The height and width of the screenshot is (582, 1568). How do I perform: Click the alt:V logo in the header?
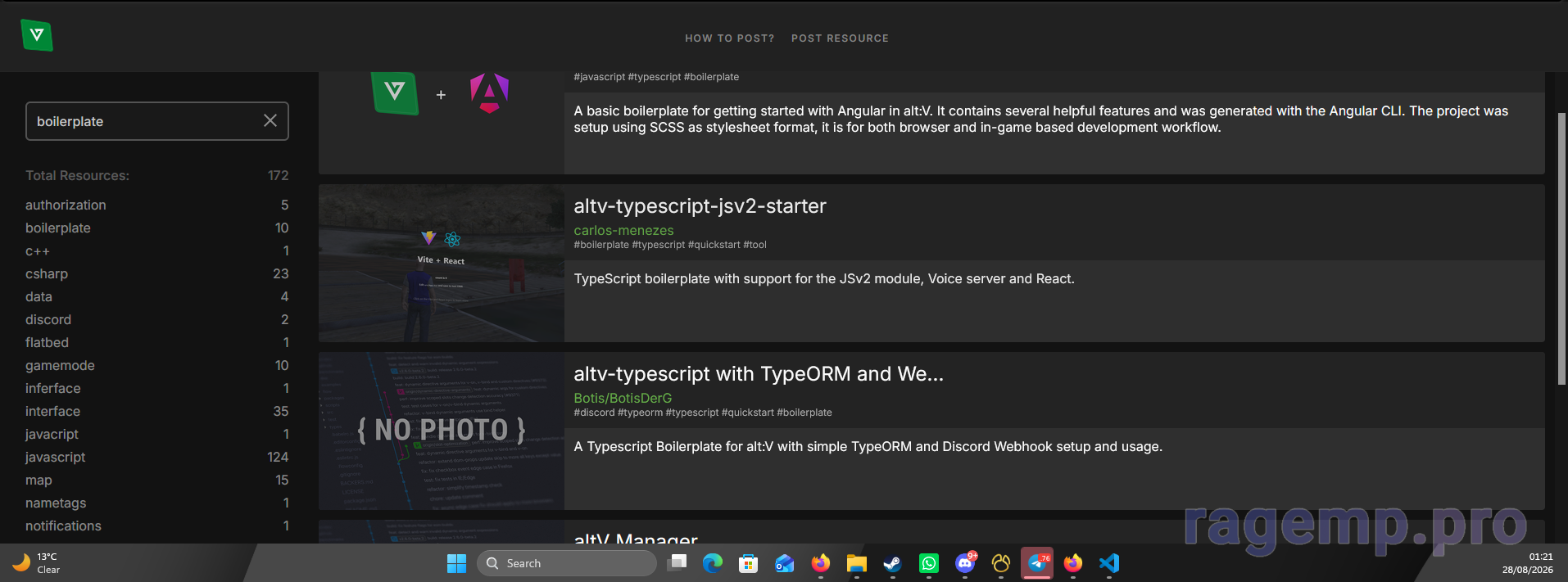37,35
